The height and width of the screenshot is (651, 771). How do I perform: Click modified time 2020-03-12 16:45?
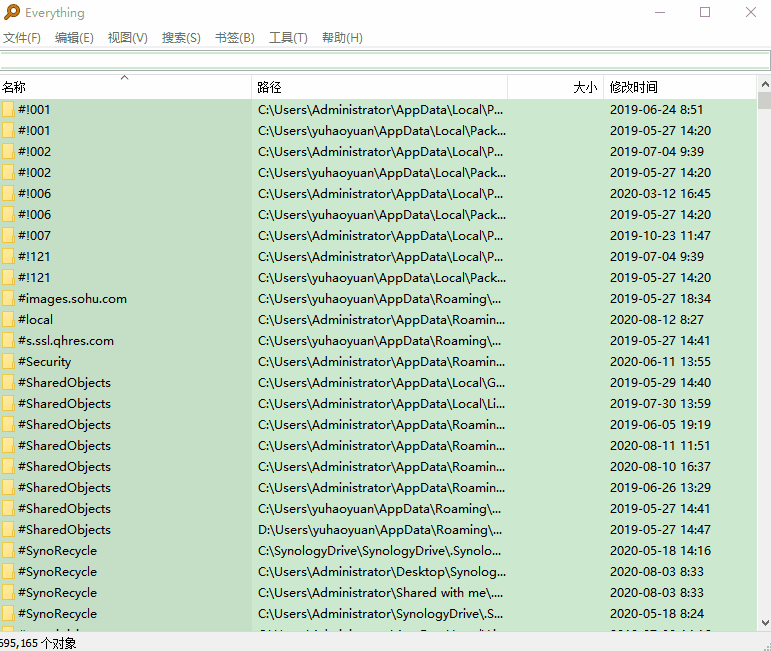[660, 193]
